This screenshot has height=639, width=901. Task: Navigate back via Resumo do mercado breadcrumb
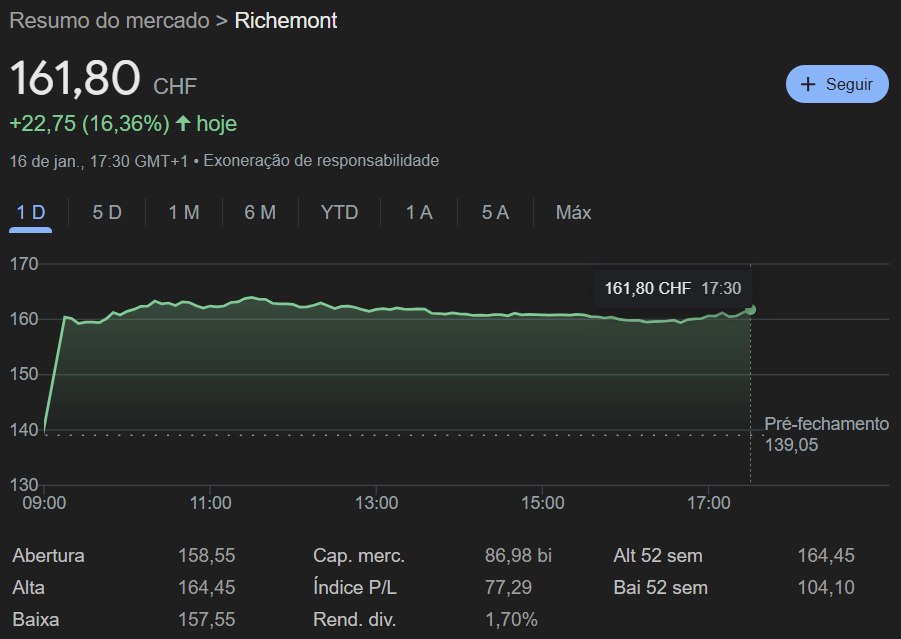(x=110, y=20)
